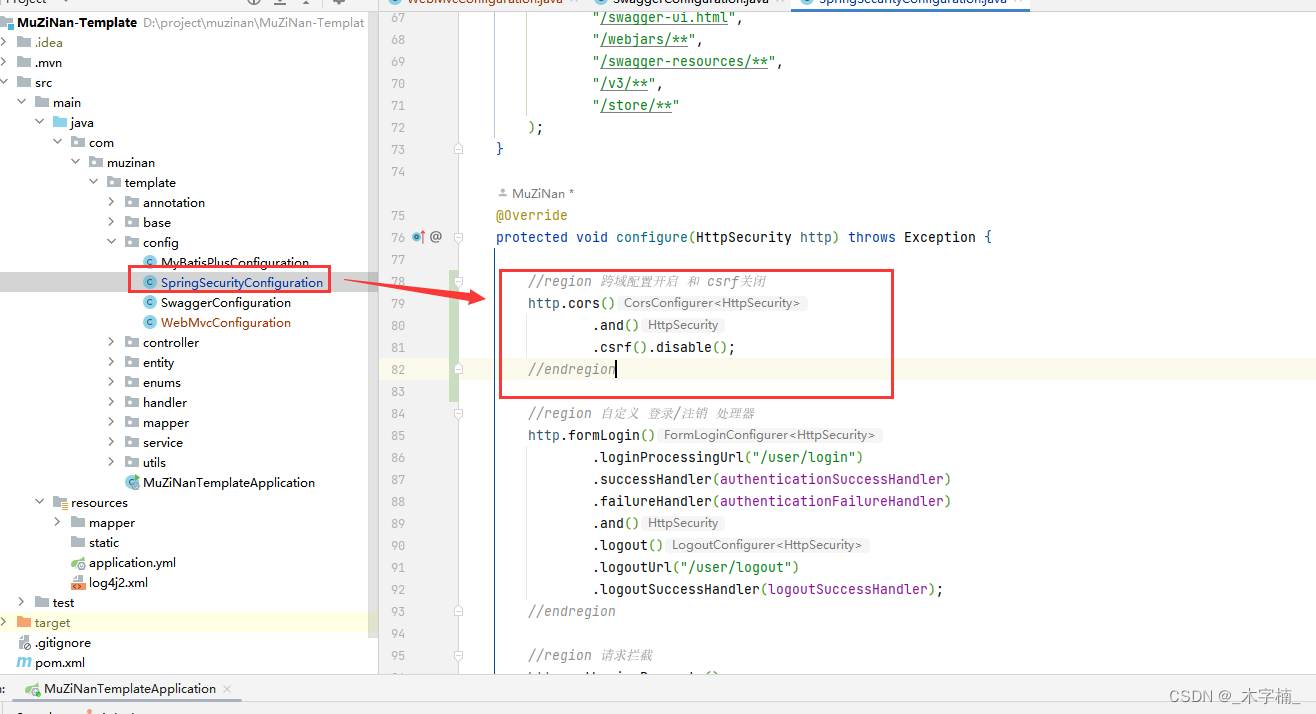Select the enums package
Screen dimensions: 1316x714
tap(162, 382)
